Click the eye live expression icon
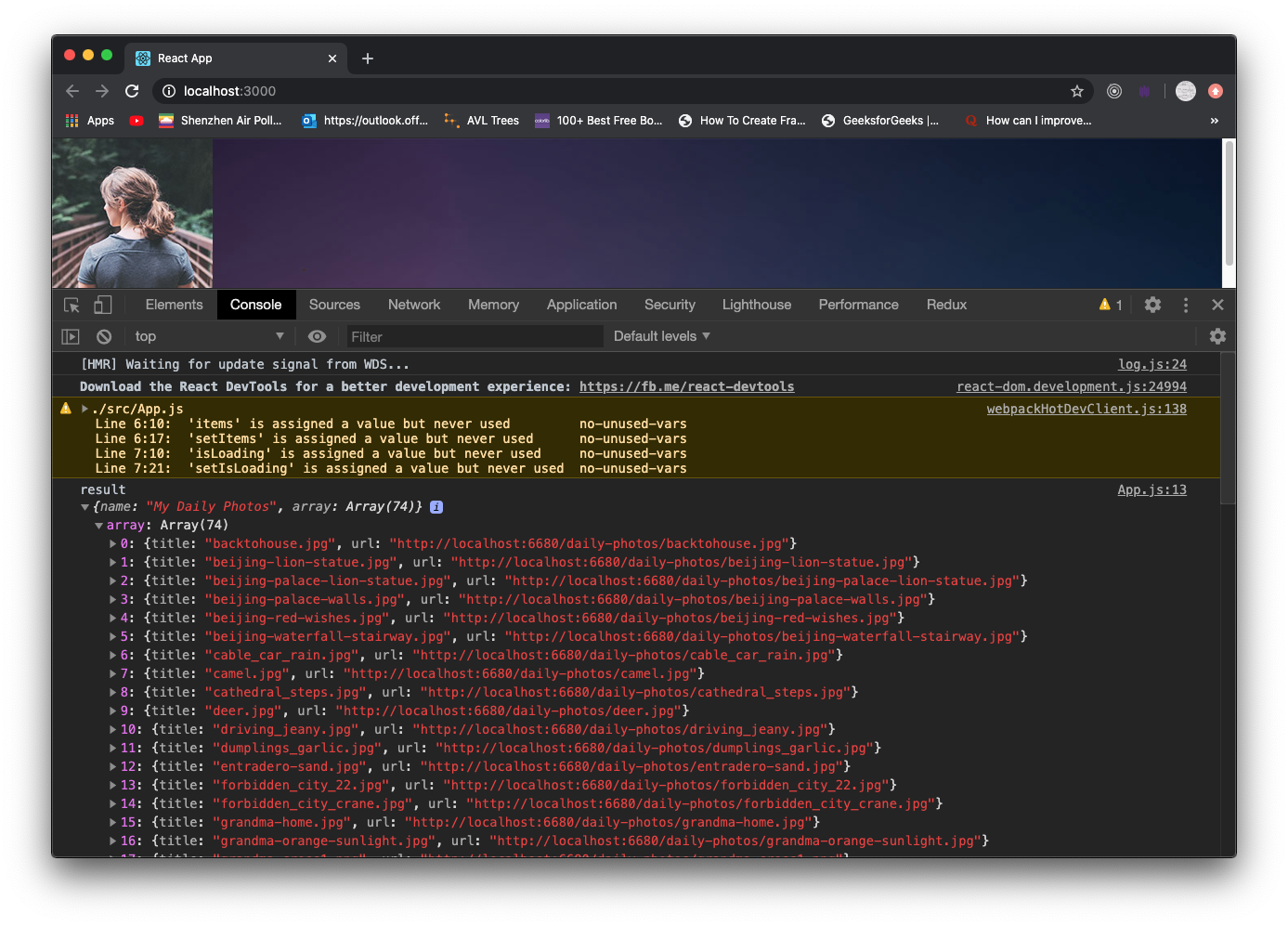Screen dimensions: 1288x926 (317, 336)
